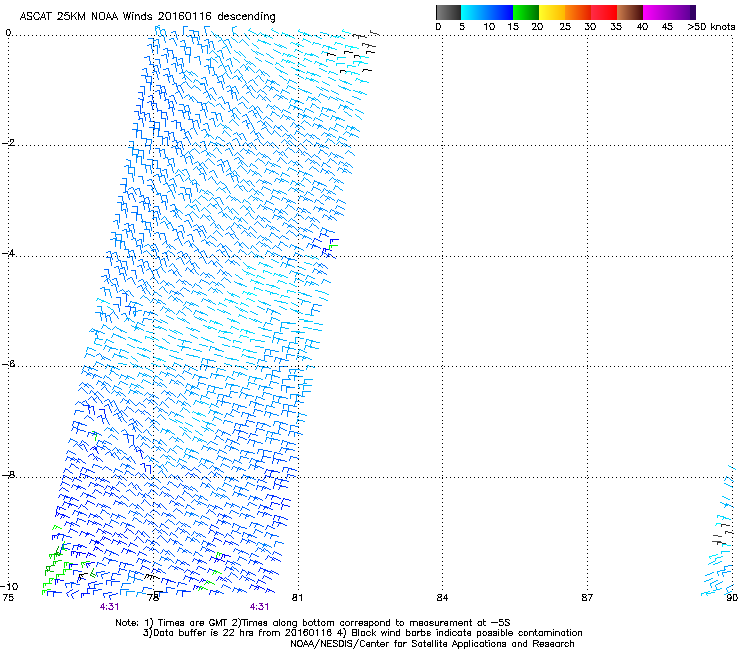Viewport: 740px width, 650px height.
Task: Click the '-2' latitude axis label
Action: tap(8, 143)
